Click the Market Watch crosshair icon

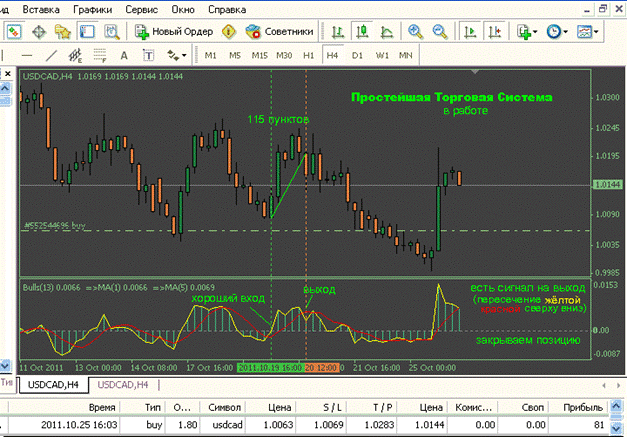click(39, 32)
